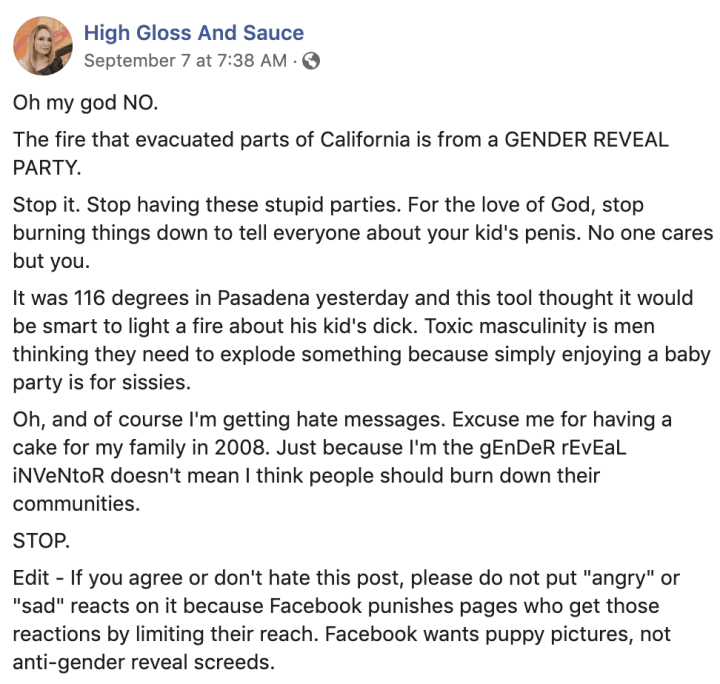This screenshot has width=720, height=684.
Task: Click the 'Edit -' paragraph start
Action: click(x=38, y=578)
